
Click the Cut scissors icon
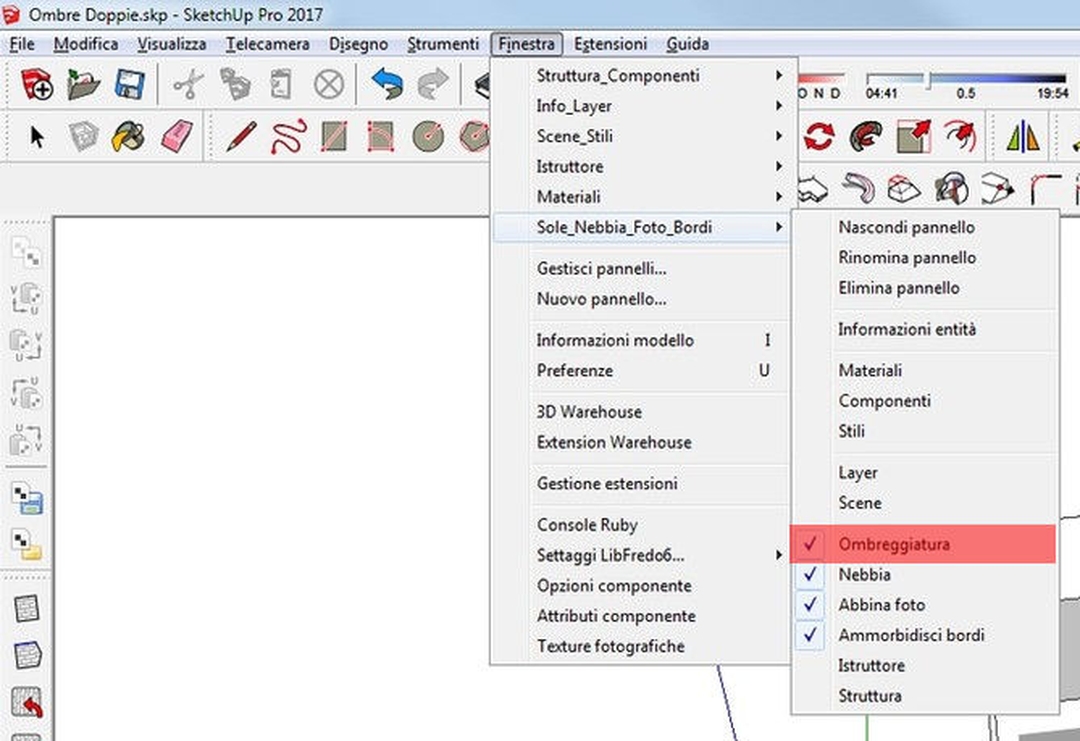[187, 85]
